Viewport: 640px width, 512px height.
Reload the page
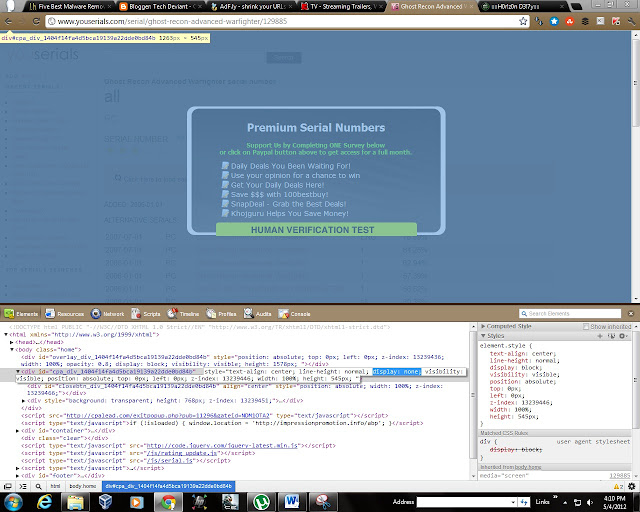tap(36, 21)
